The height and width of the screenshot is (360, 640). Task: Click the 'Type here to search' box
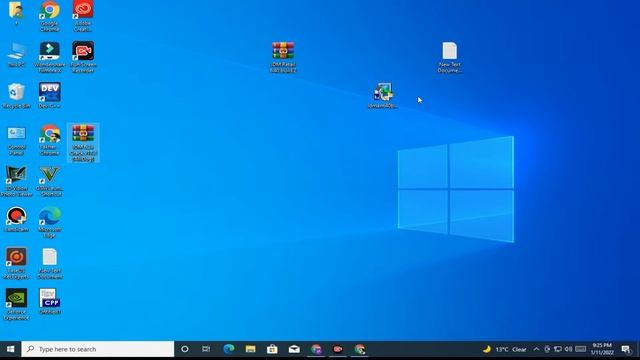point(98,349)
